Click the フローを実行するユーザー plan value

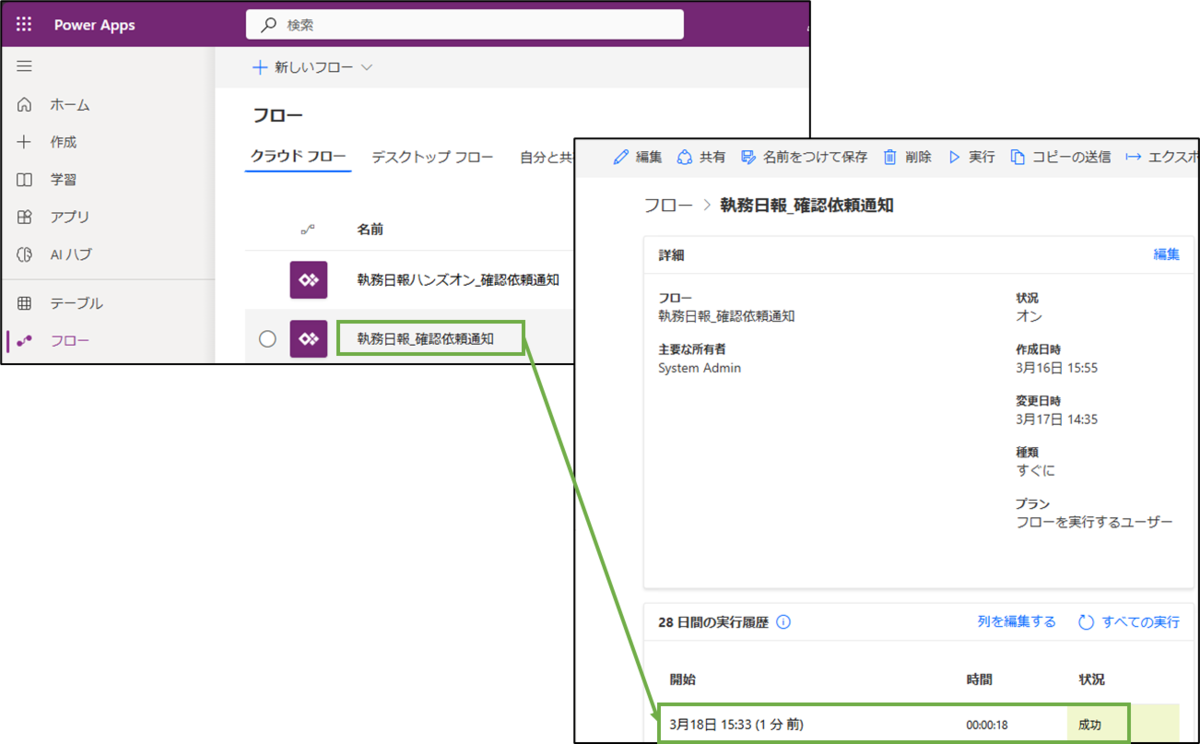click(1094, 522)
